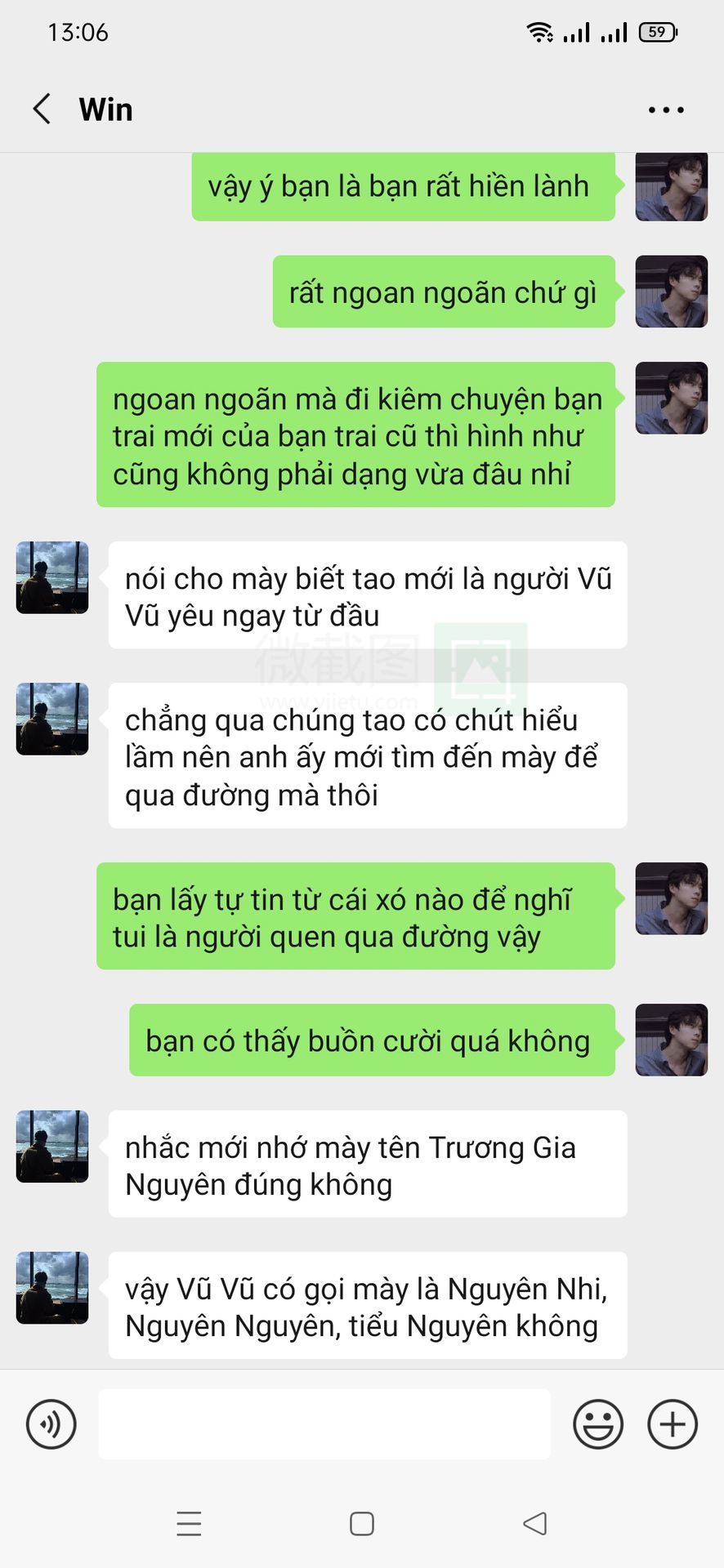Viewport: 724px width, 1568px height.
Task: Open the three-dot chat options menu
Action: [x=666, y=109]
